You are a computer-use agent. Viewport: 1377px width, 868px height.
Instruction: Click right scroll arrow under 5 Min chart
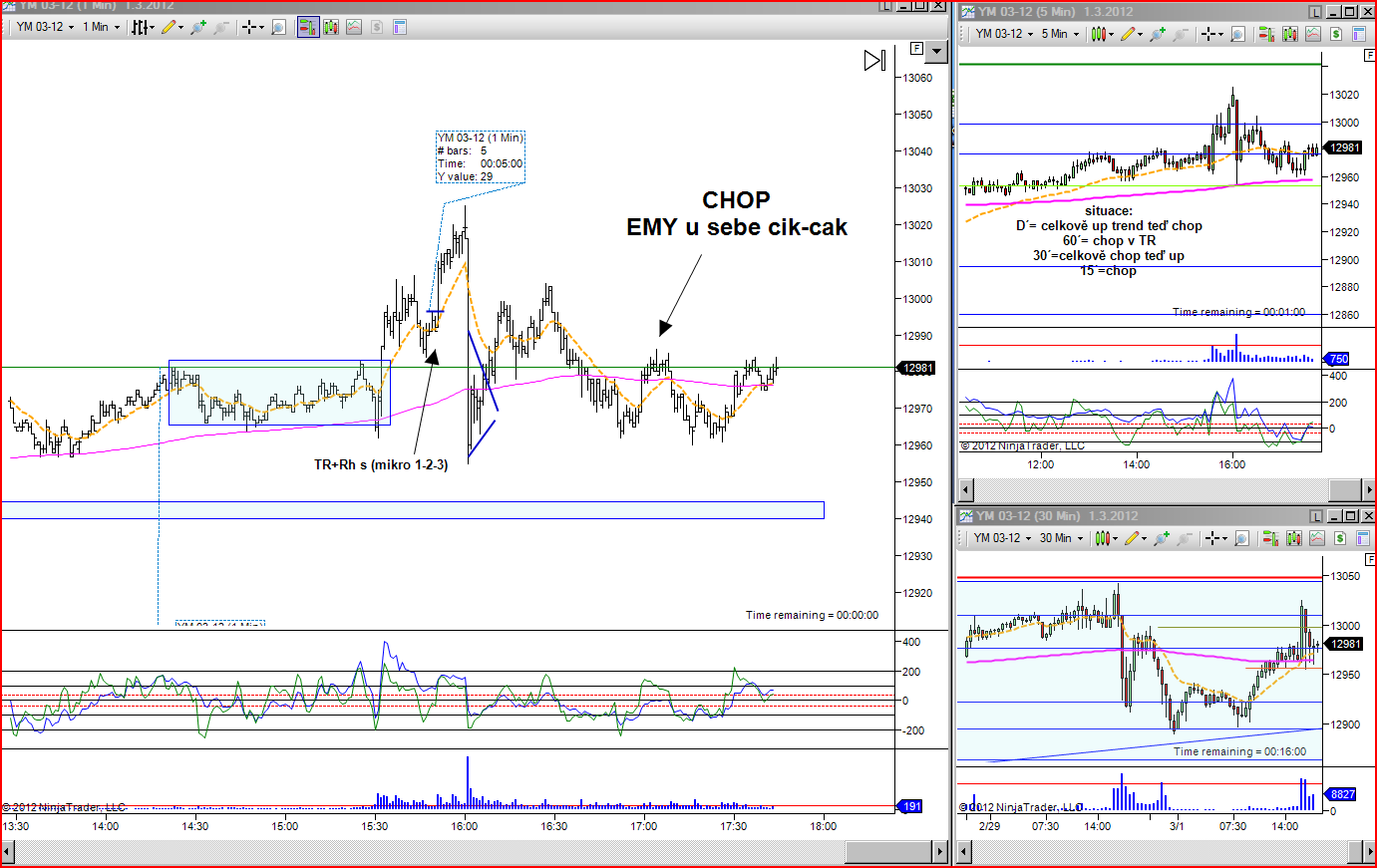tap(1367, 489)
